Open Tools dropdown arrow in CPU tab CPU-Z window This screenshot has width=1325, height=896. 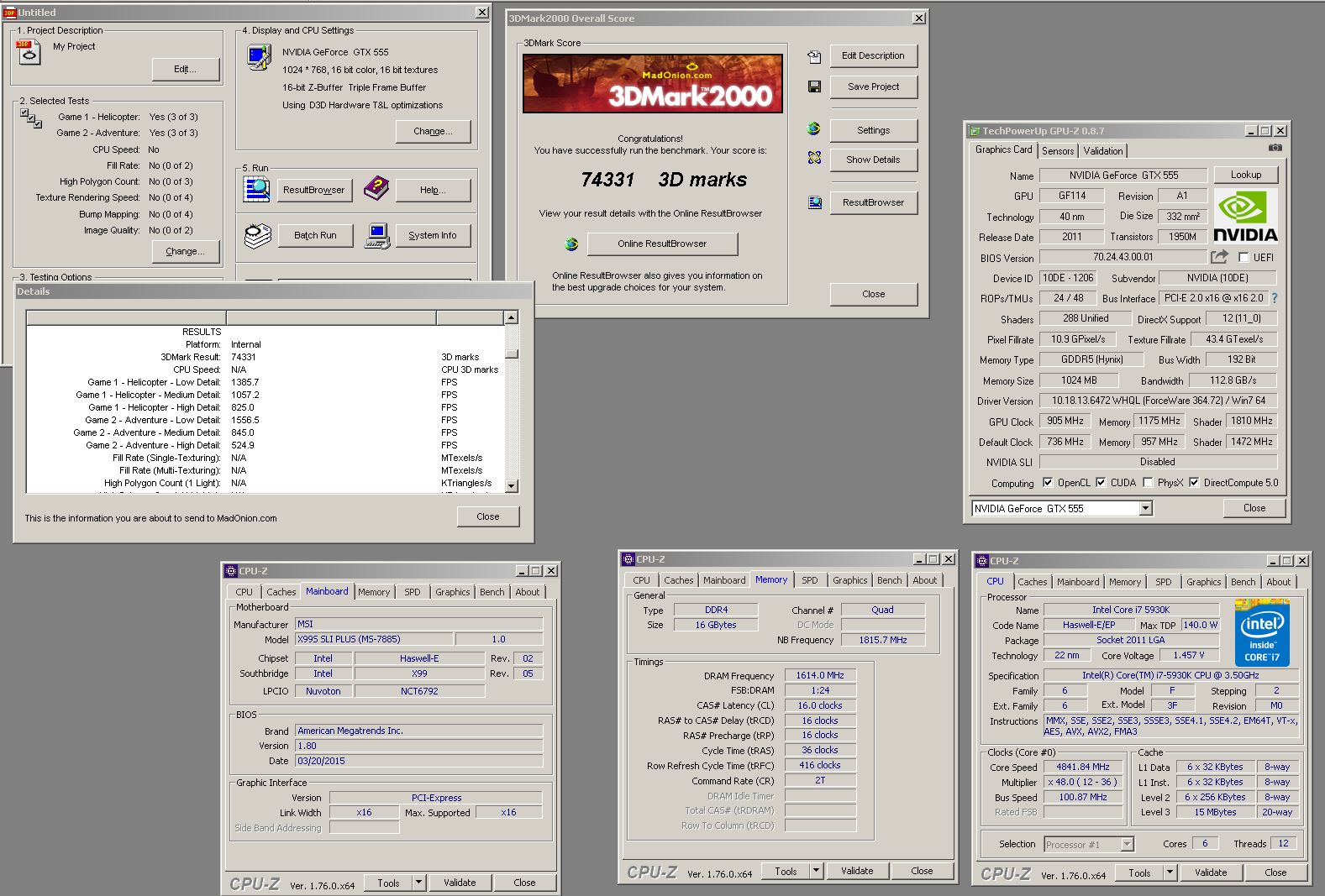pos(1170,872)
